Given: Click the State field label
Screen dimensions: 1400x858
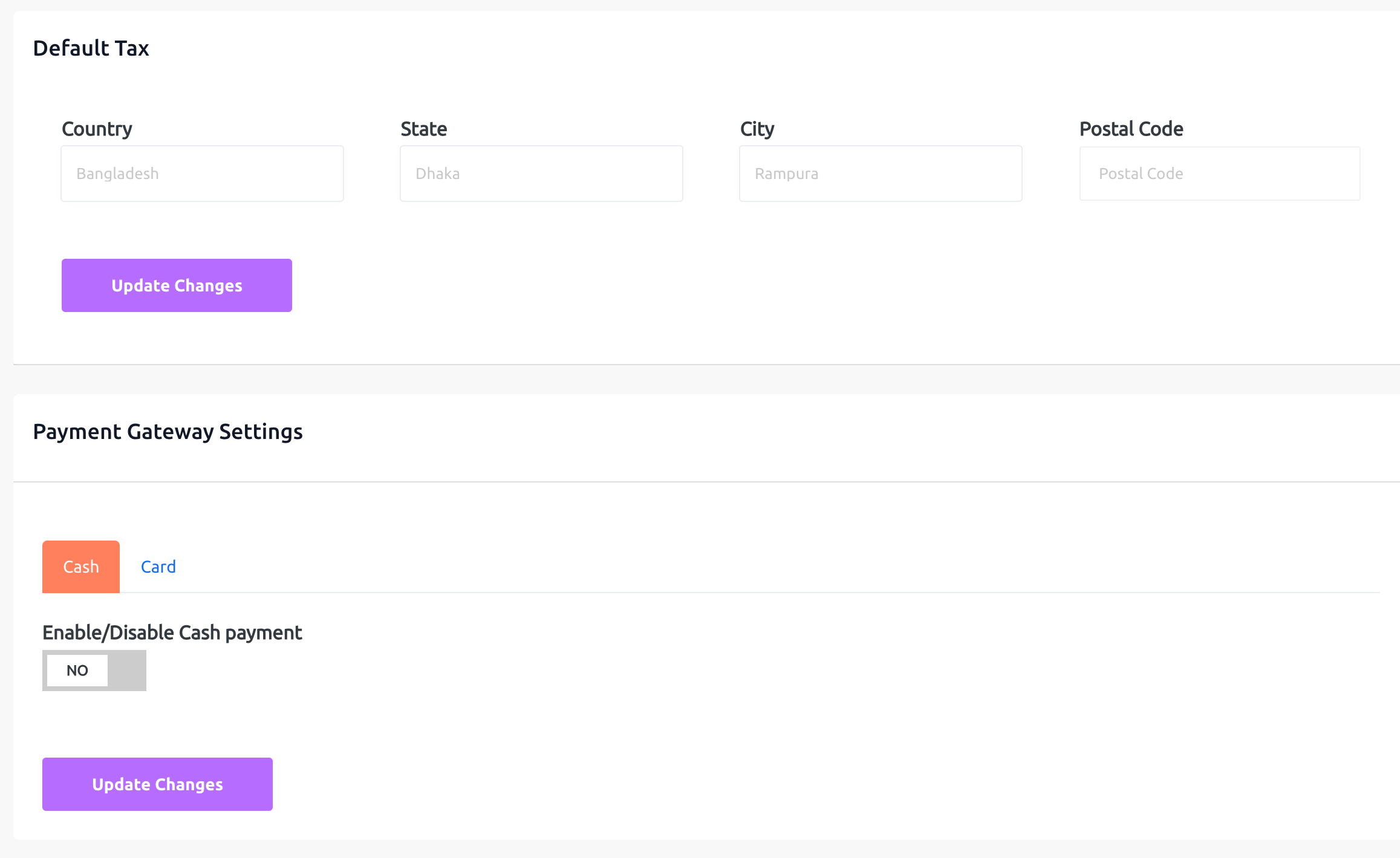Looking at the screenshot, I should 424,129.
